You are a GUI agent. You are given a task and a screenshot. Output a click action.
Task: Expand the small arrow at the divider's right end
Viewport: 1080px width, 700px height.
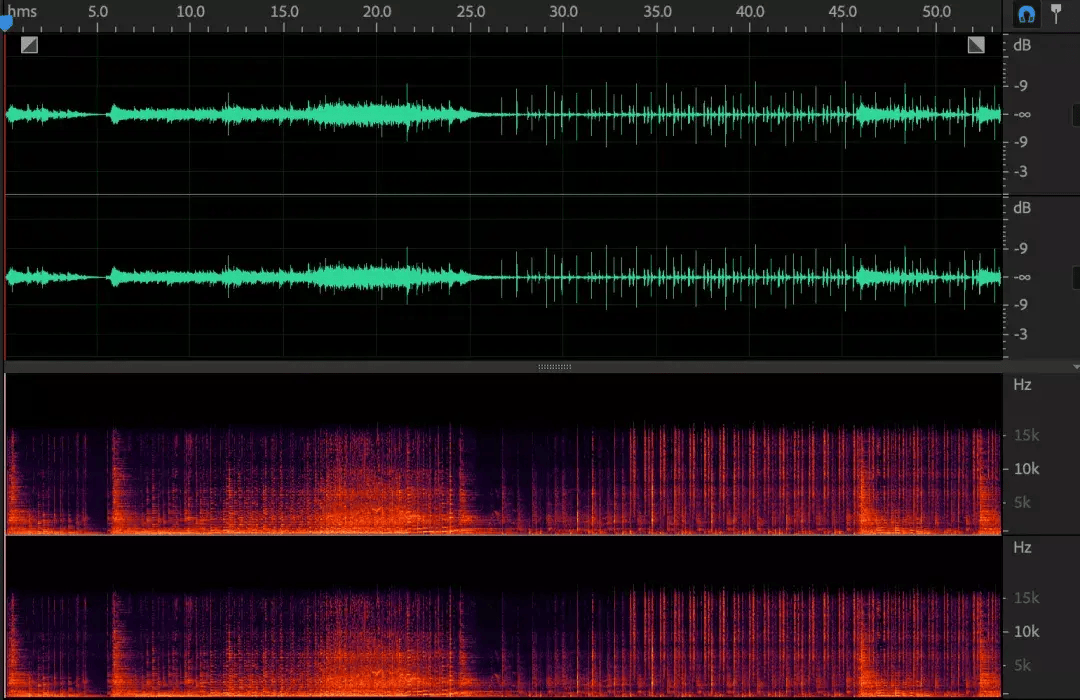(x=1076, y=367)
